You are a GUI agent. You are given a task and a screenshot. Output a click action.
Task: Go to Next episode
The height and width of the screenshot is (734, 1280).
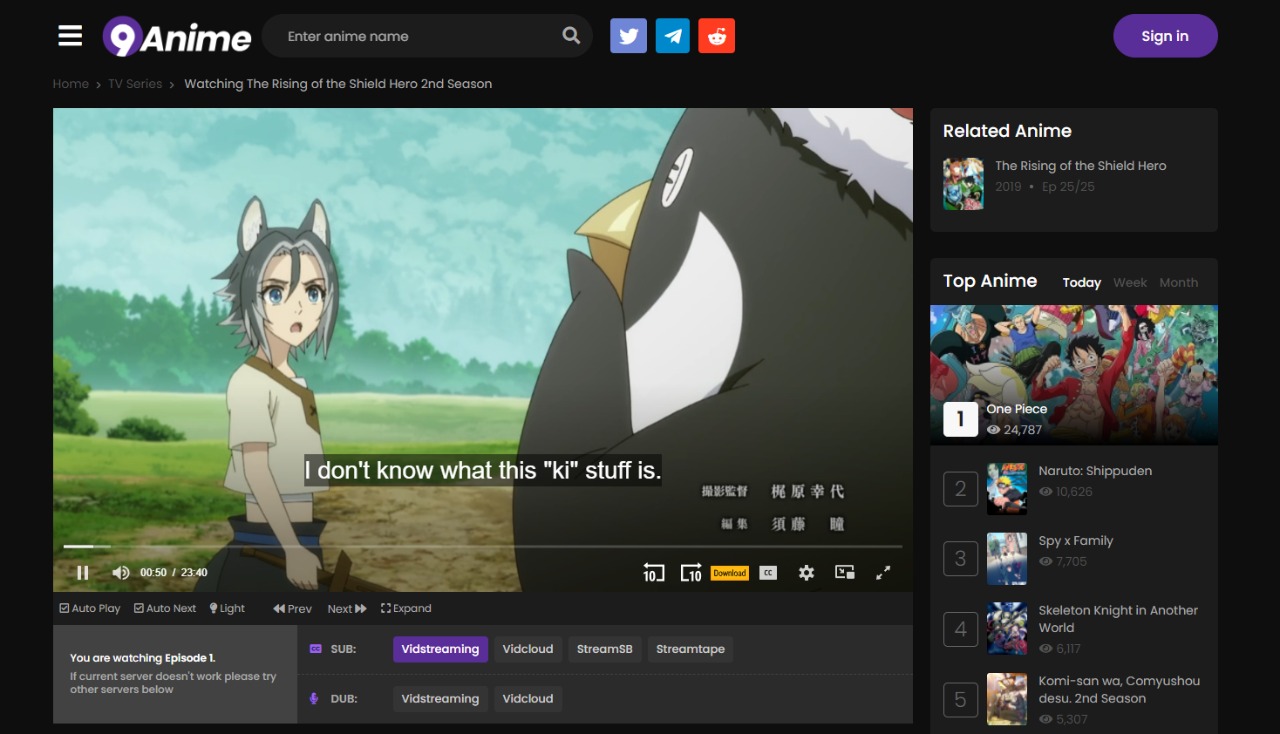347,608
